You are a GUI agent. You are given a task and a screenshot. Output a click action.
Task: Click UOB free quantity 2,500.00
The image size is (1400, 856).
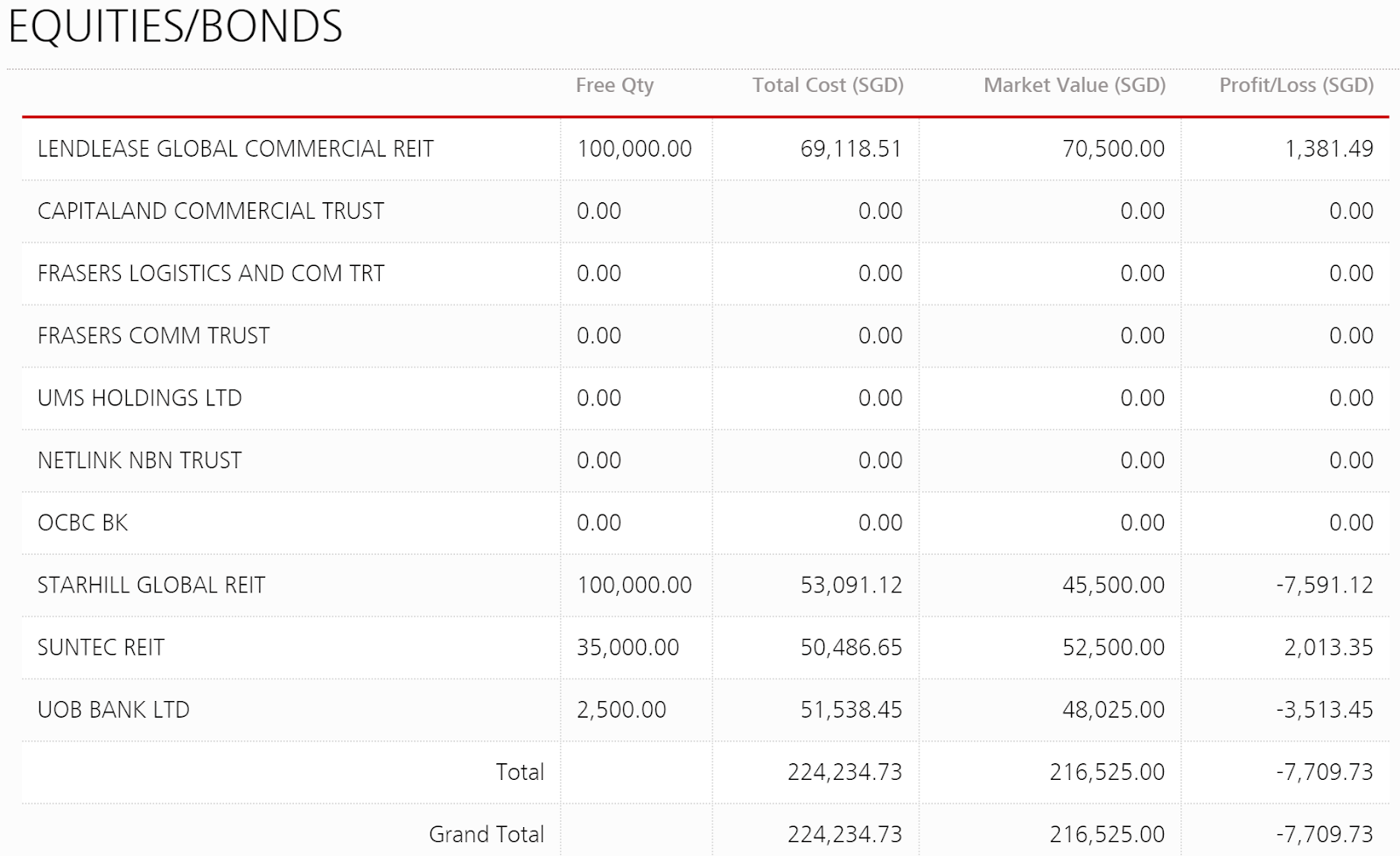(x=621, y=710)
